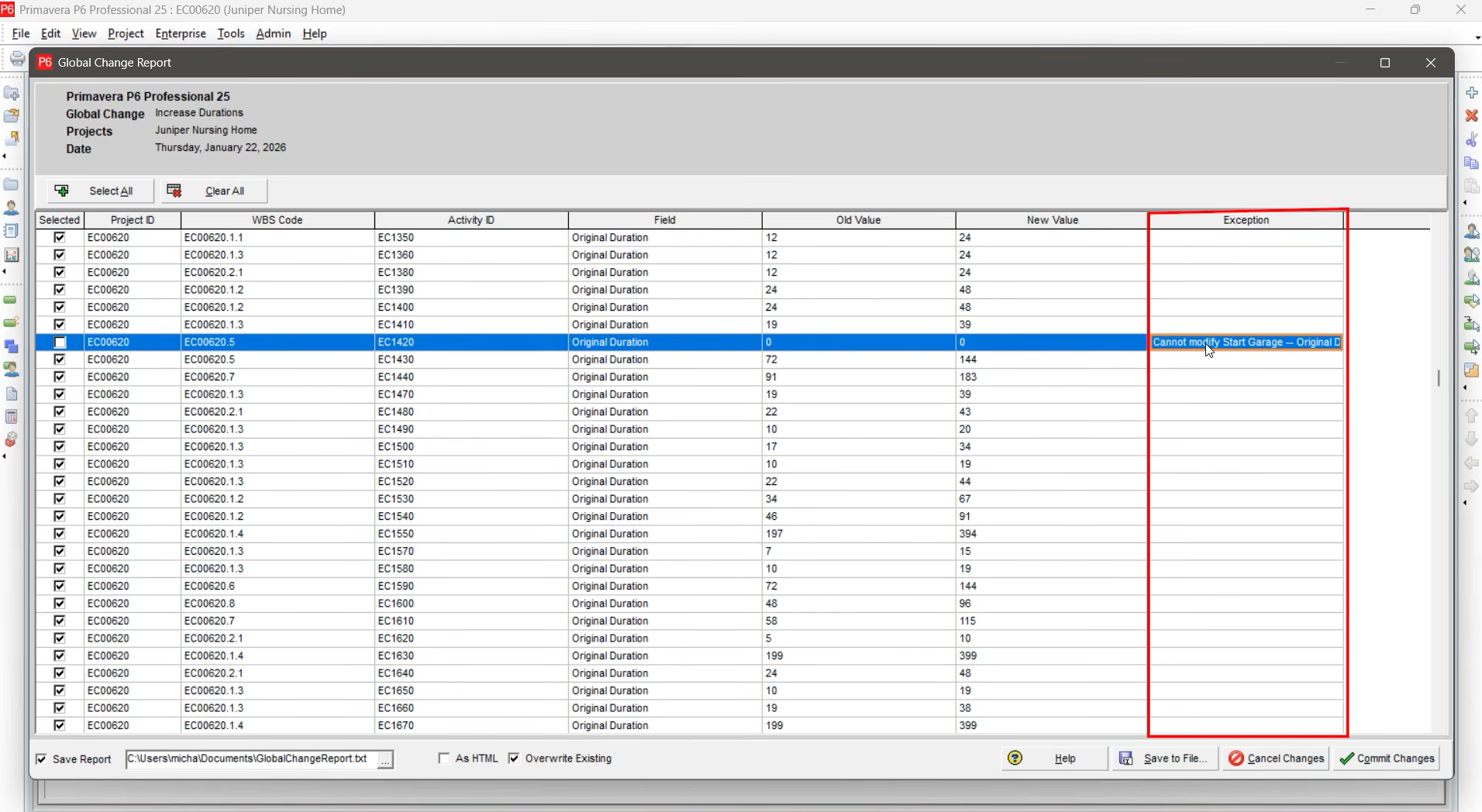Click the green activities bar icon
Image resolution: width=1482 pixels, height=812 pixels.
tap(11, 300)
